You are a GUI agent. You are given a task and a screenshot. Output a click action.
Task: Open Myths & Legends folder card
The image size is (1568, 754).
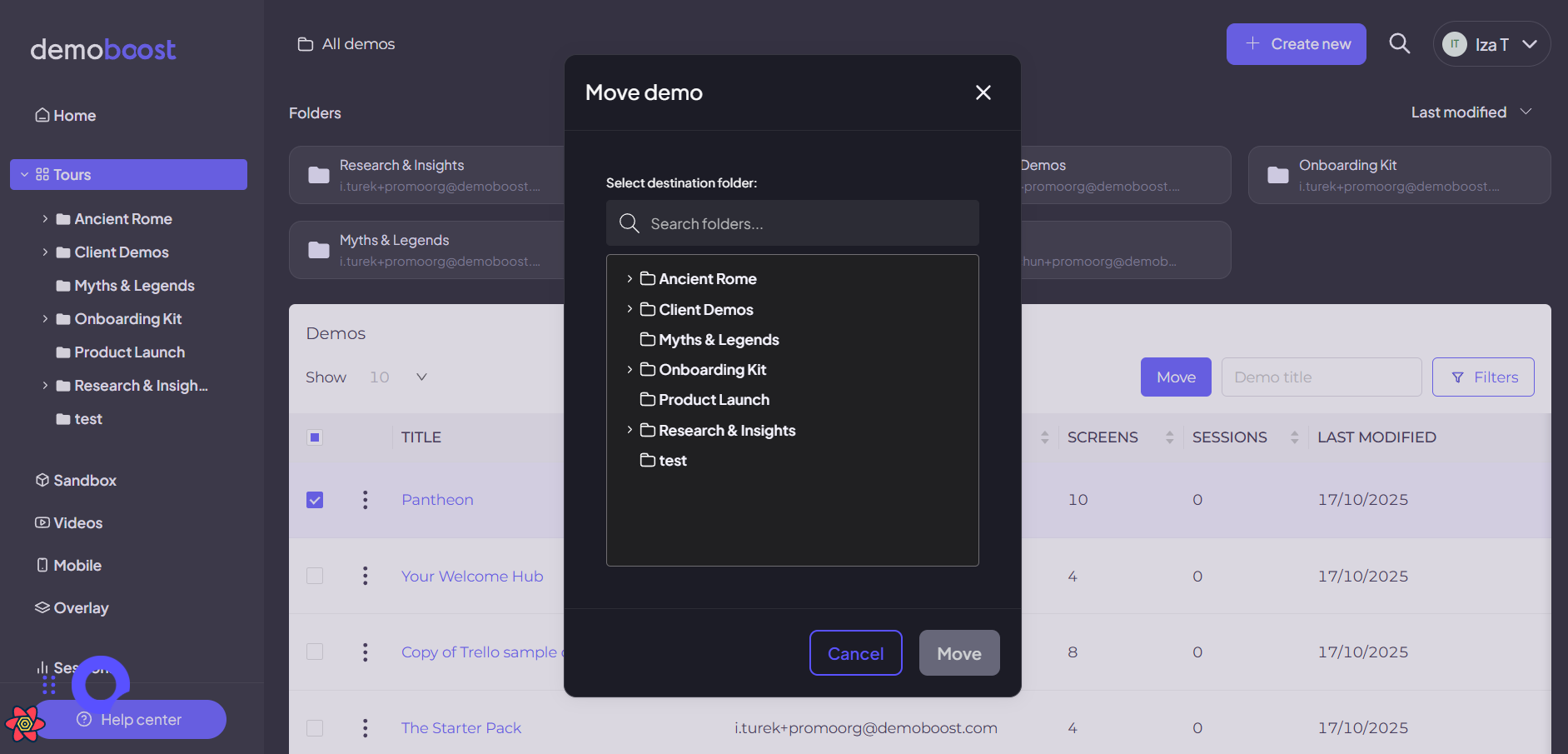(426, 250)
